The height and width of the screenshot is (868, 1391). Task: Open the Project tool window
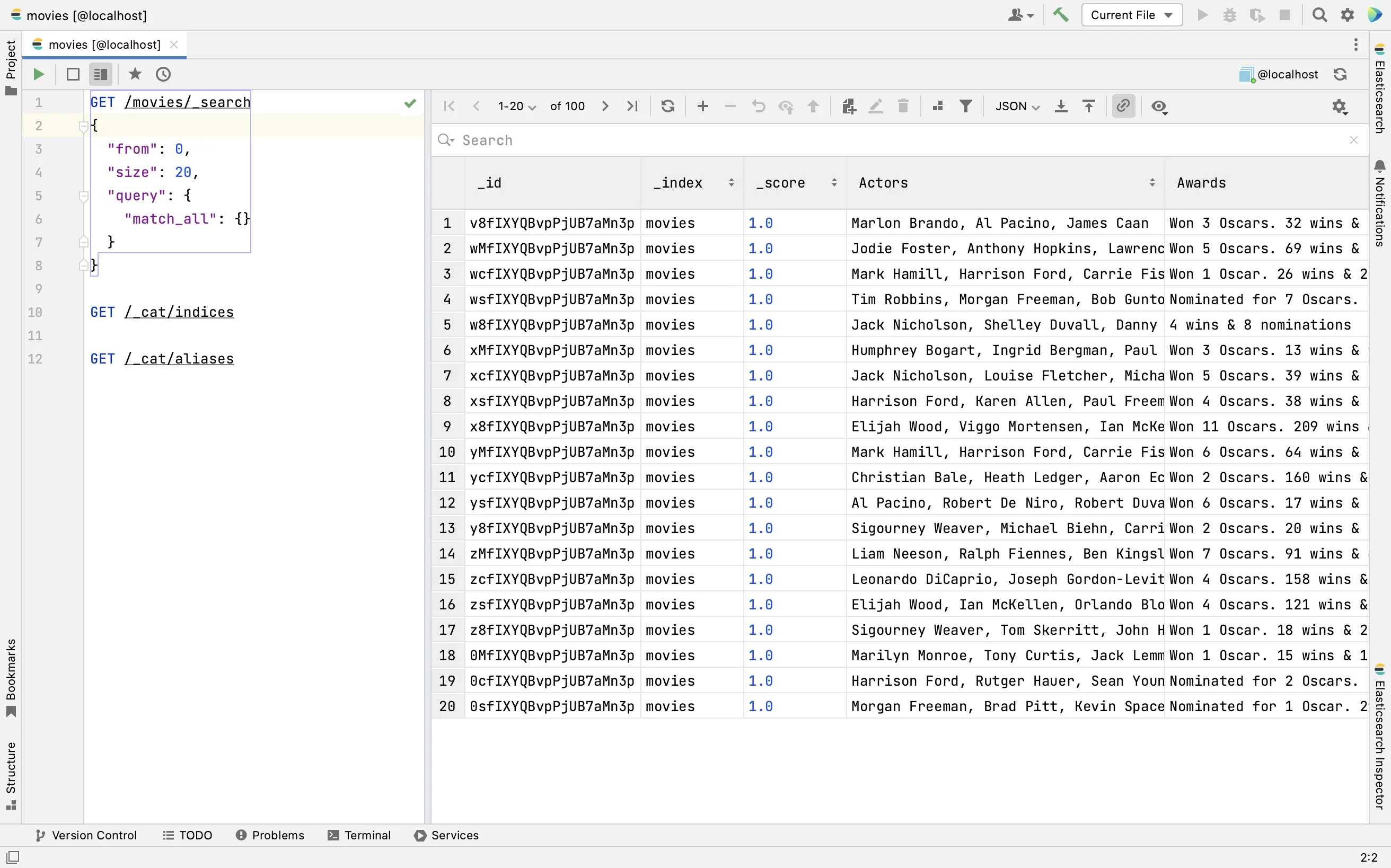[x=11, y=67]
